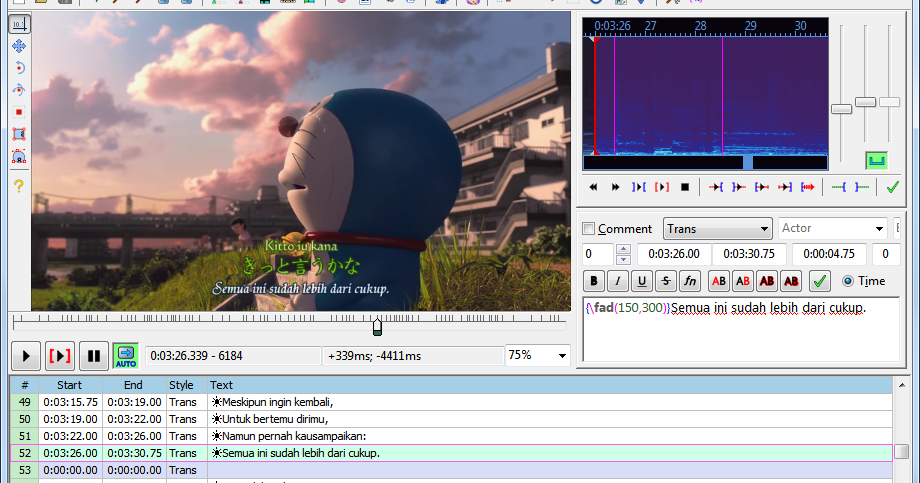This screenshot has width=920, height=483.
Task: Click start time field 0:03:26.00
Action: (674, 254)
